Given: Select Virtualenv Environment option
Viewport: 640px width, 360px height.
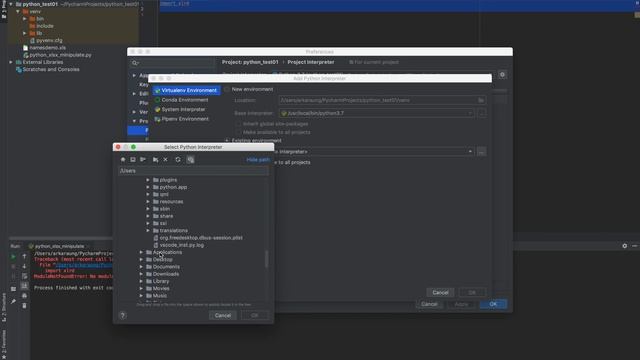Looking at the screenshot, I should pyautogui.click(x=187, y=90).
